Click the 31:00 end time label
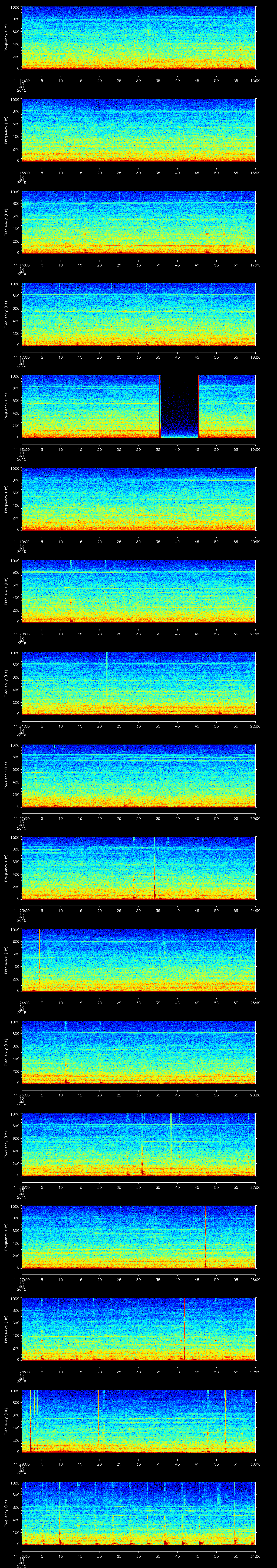The height and width of the screenshot is (1568, 277). point(256,1556)
